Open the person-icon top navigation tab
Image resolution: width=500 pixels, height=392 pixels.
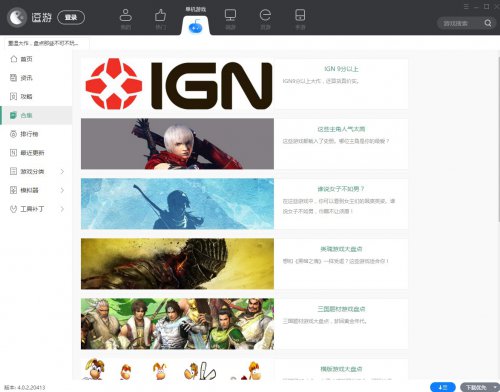pos(126,19)
